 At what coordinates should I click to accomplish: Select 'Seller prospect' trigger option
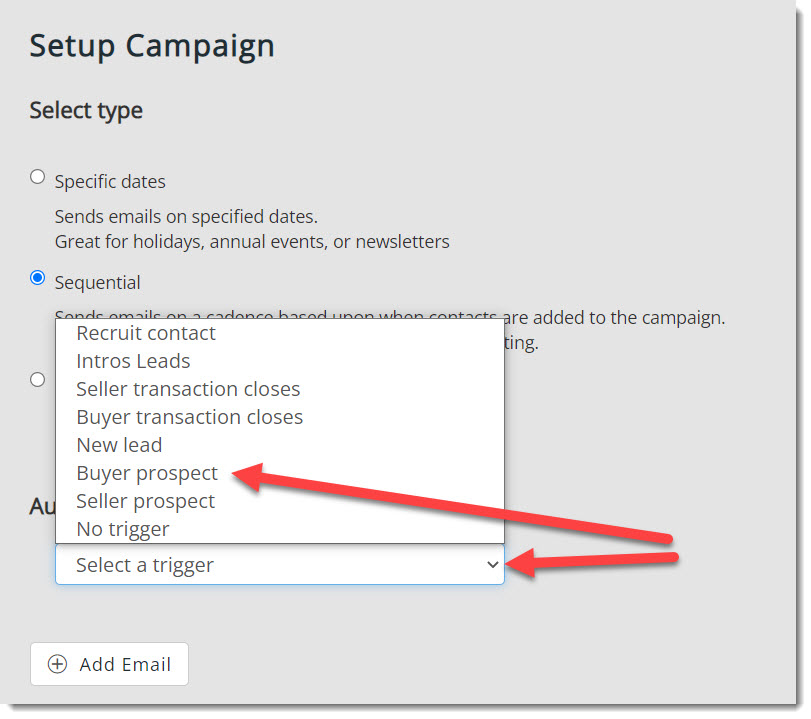coord(145,501)
